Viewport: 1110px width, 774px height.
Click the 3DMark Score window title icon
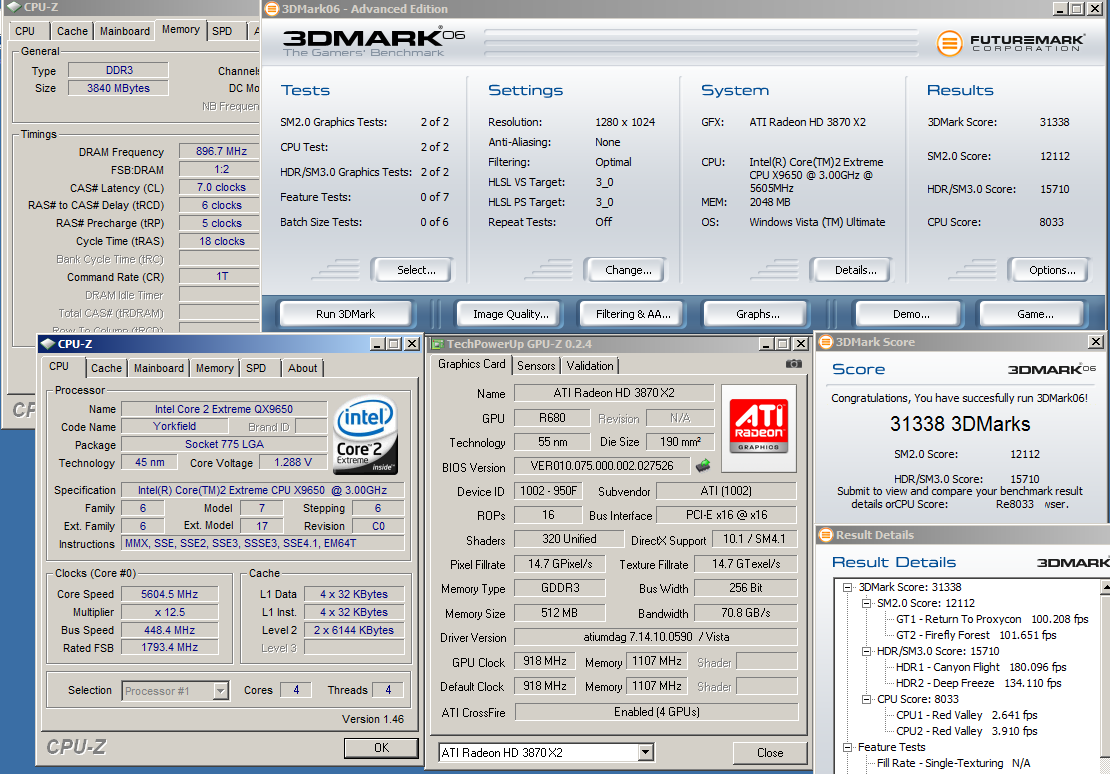click(x=825, y=342)
